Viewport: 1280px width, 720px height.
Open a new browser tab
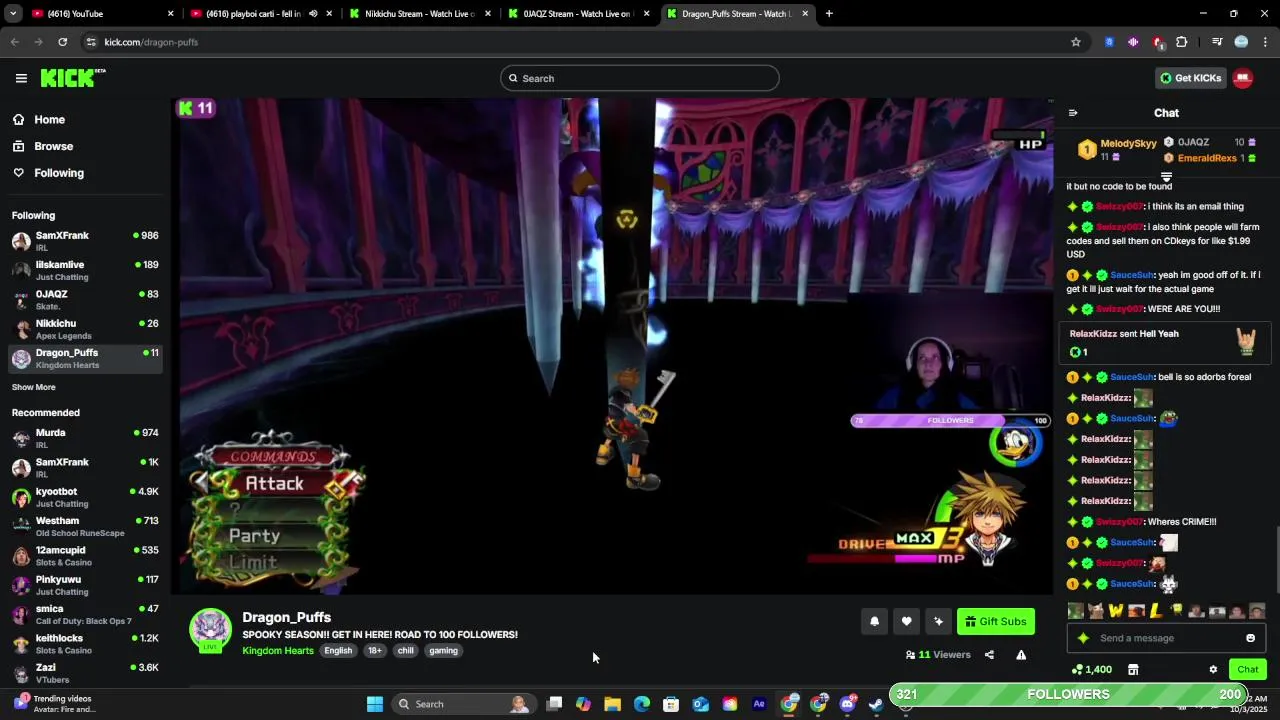(x=829, y=14)
